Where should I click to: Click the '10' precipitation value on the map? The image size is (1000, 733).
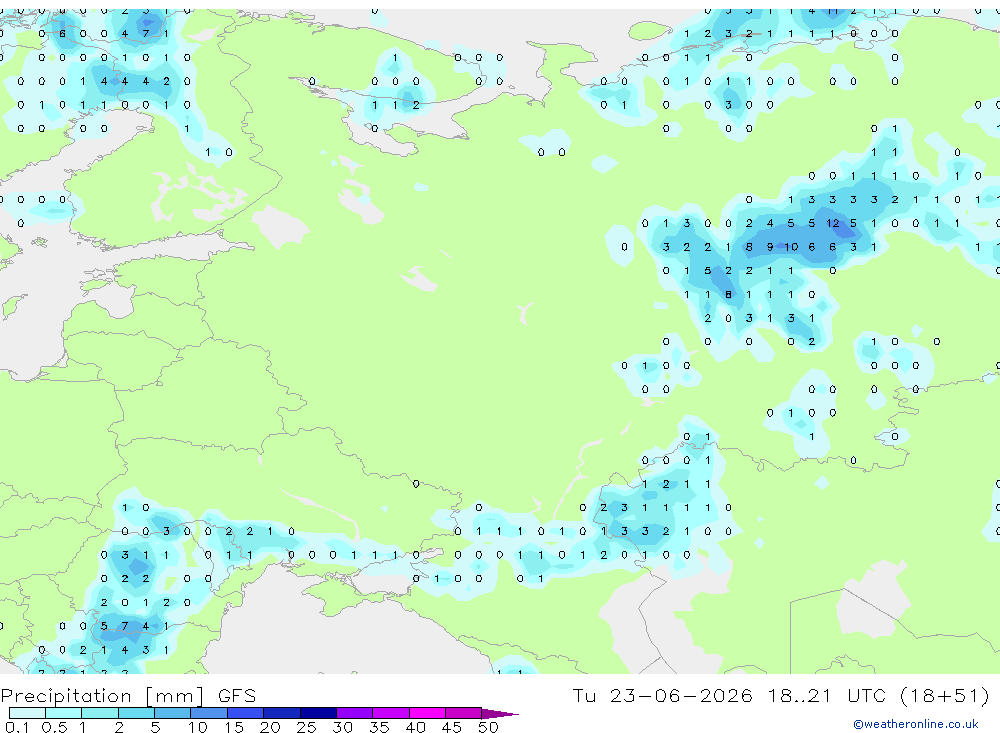(x=791, y=247)
